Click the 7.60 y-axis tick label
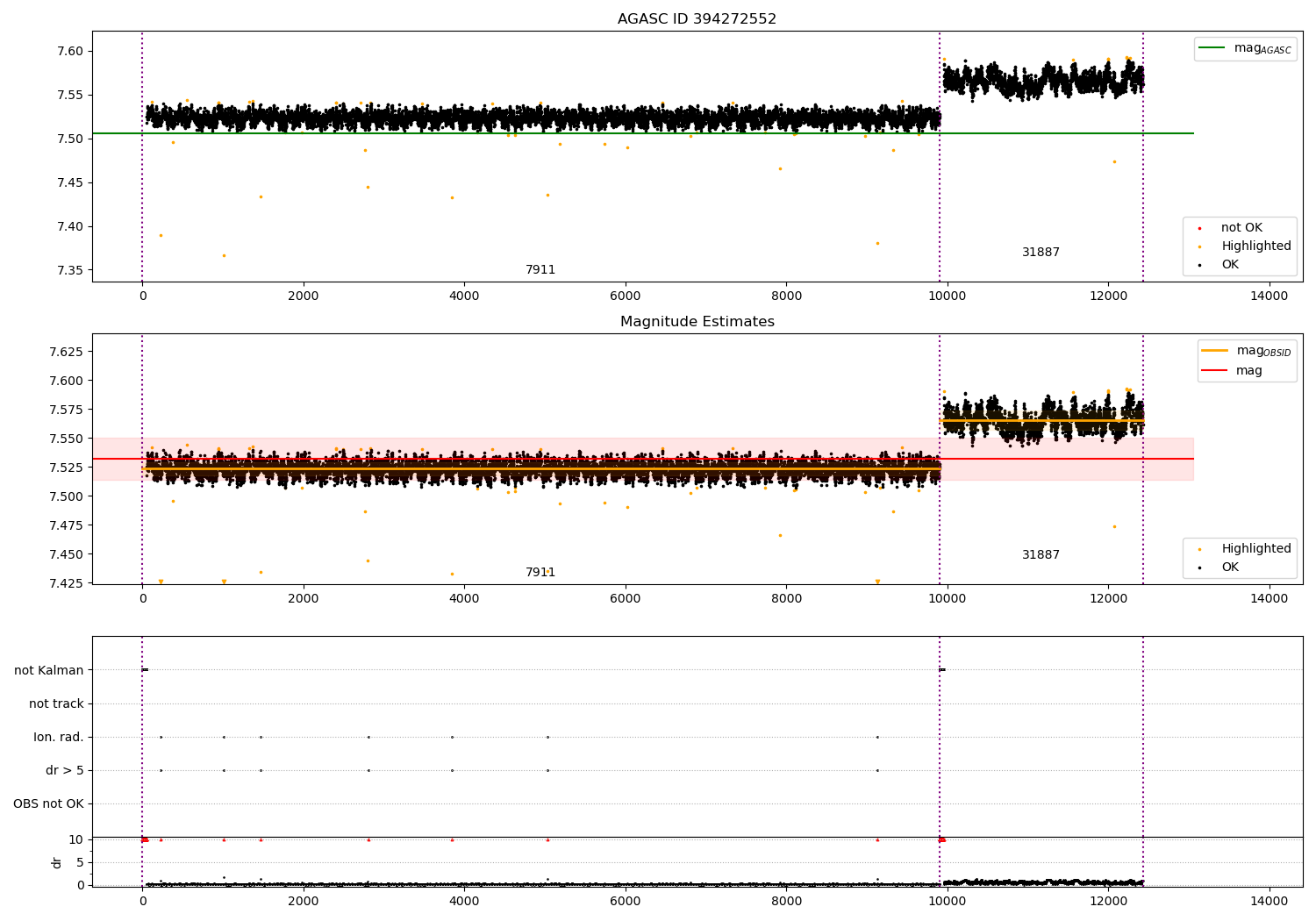 point(71,51)
